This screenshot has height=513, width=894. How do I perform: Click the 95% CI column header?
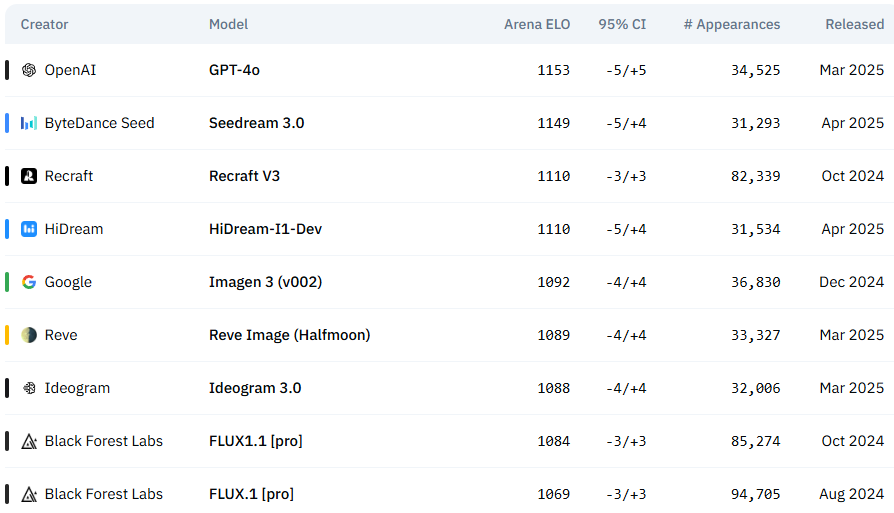(622, 25)
